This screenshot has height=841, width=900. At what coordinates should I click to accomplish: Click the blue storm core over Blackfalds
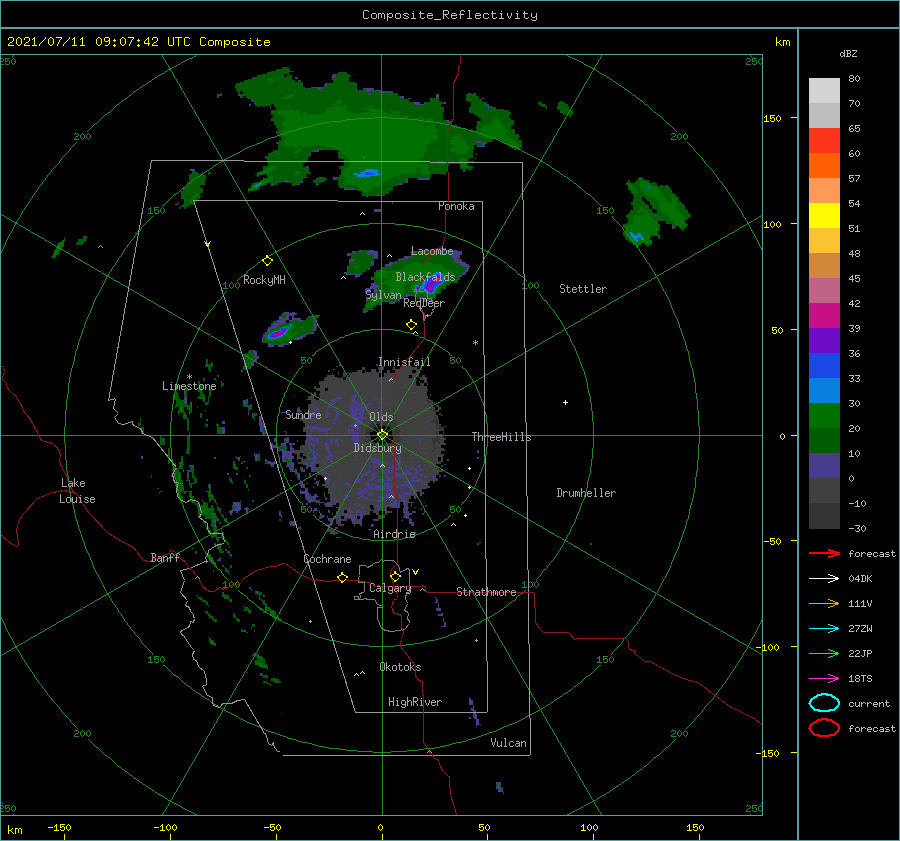[x=429, y=283]
